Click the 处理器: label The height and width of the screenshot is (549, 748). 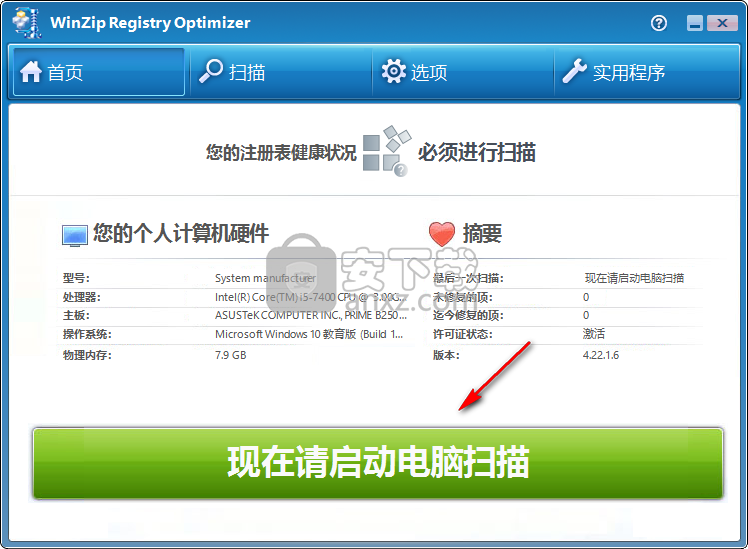click(x=82, y=297)
